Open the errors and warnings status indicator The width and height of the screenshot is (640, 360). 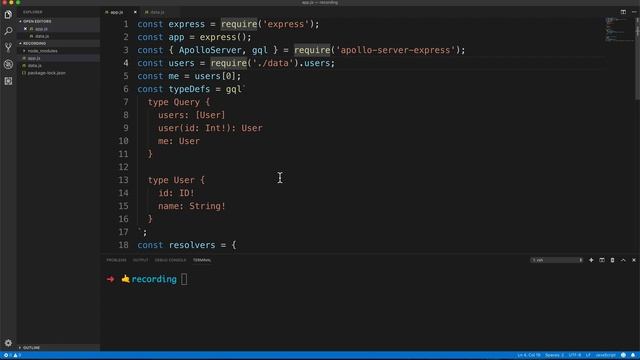[x=12, y=356]
